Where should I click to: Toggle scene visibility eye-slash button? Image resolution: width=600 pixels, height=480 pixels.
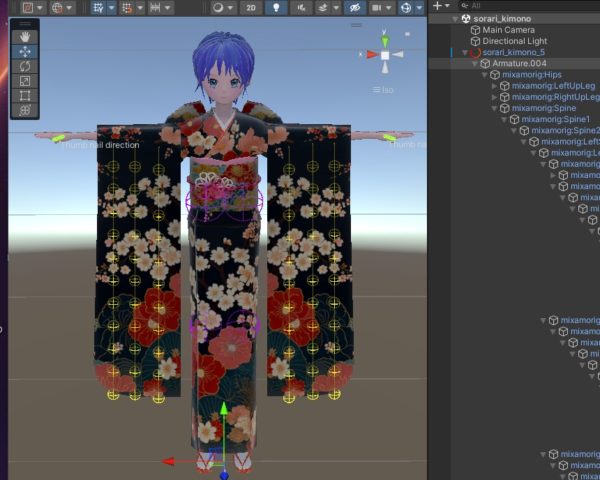click(x=352, y=7)
